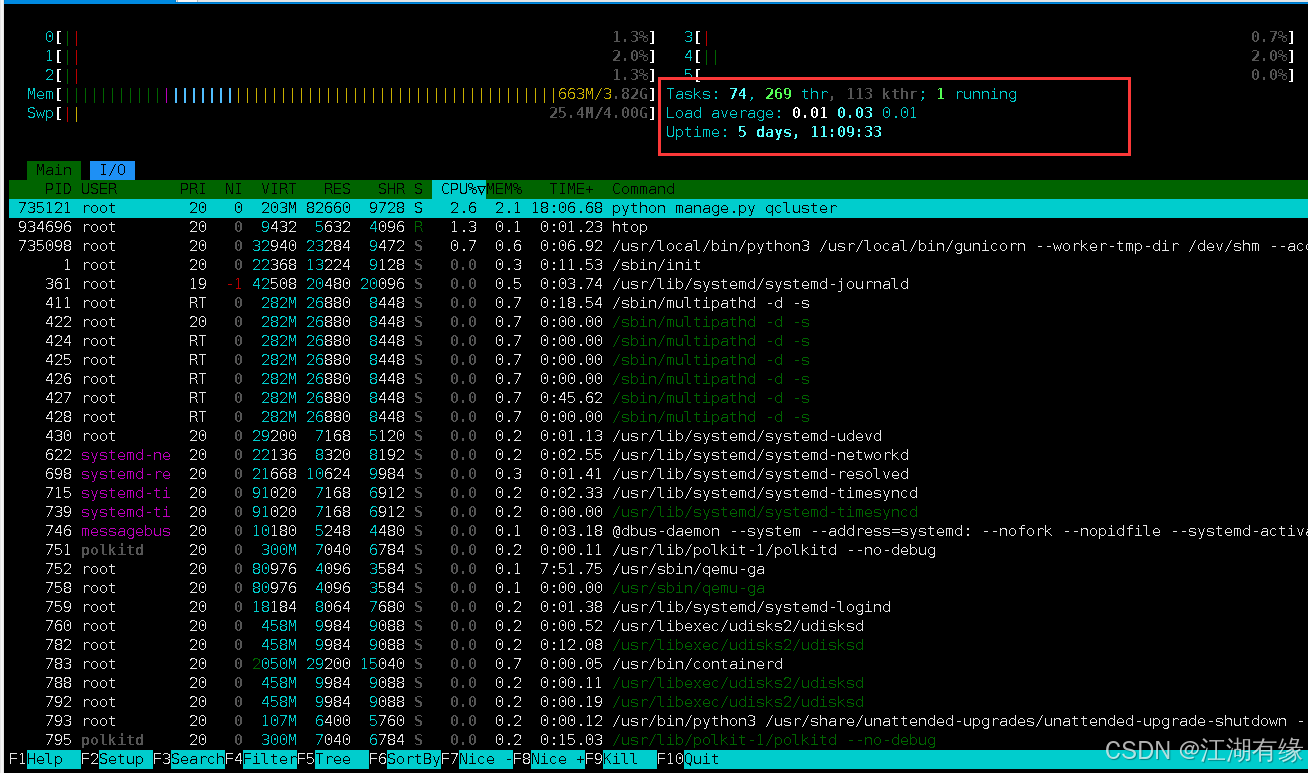1308x773 pixels.
Task: Sort by NI column header
Action: [x=233, y=189]
